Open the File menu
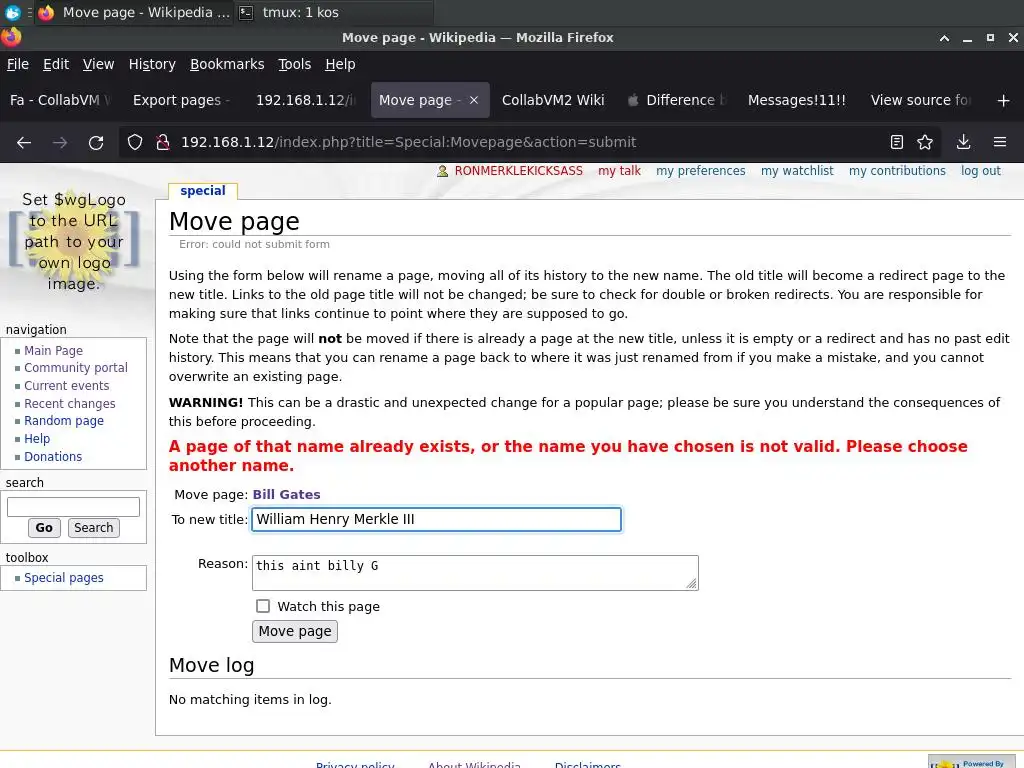Viewport: 1024px width, 768px height. pos(18,64)
